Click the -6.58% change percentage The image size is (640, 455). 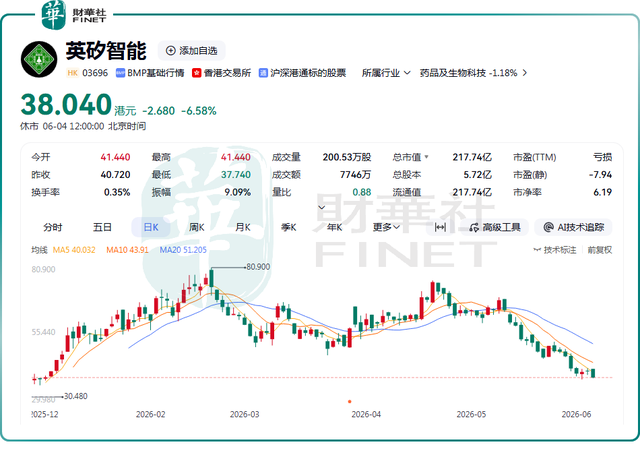[199, 111]
